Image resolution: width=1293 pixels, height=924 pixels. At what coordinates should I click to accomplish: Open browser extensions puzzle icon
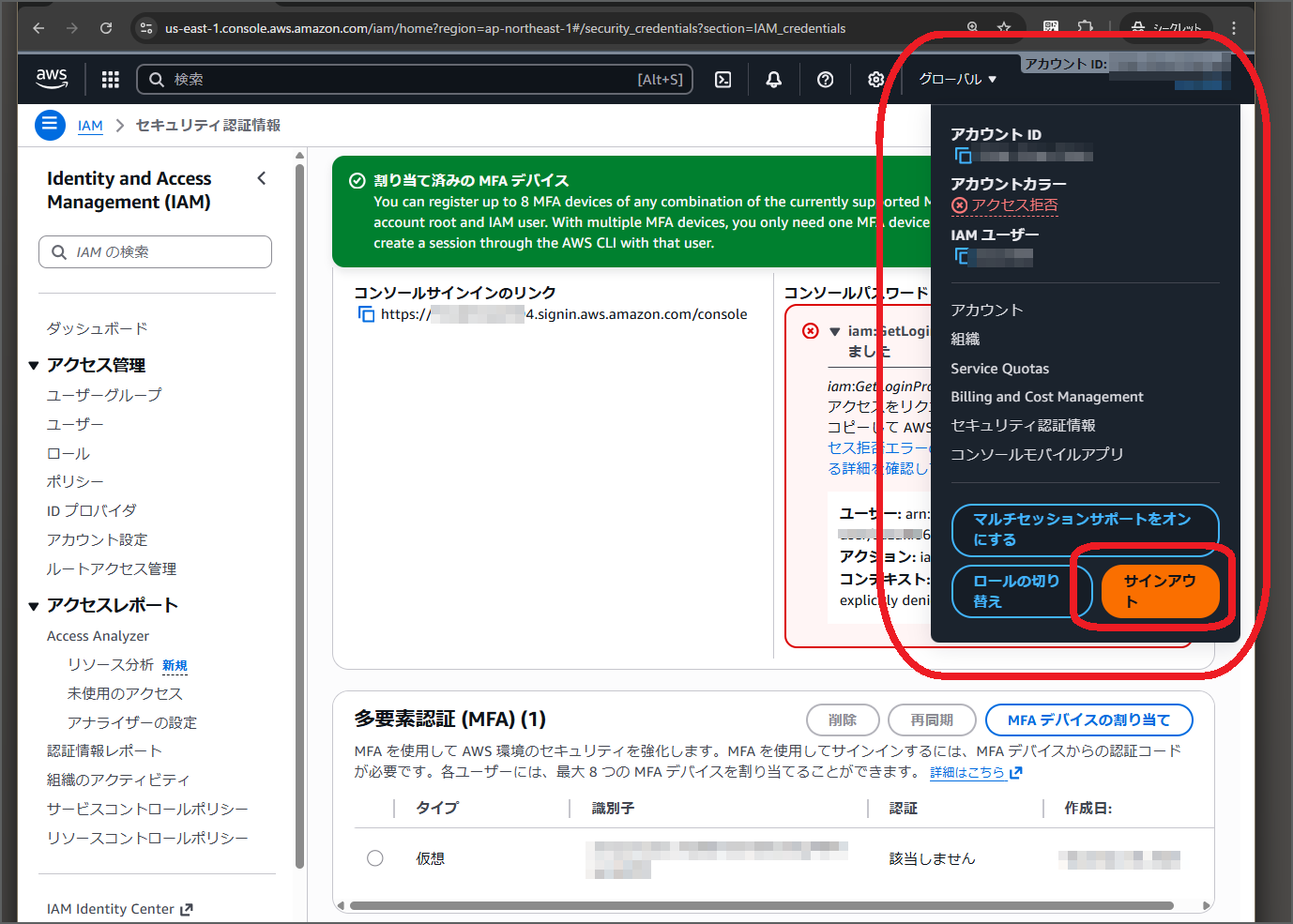(x=1086, y=28)
